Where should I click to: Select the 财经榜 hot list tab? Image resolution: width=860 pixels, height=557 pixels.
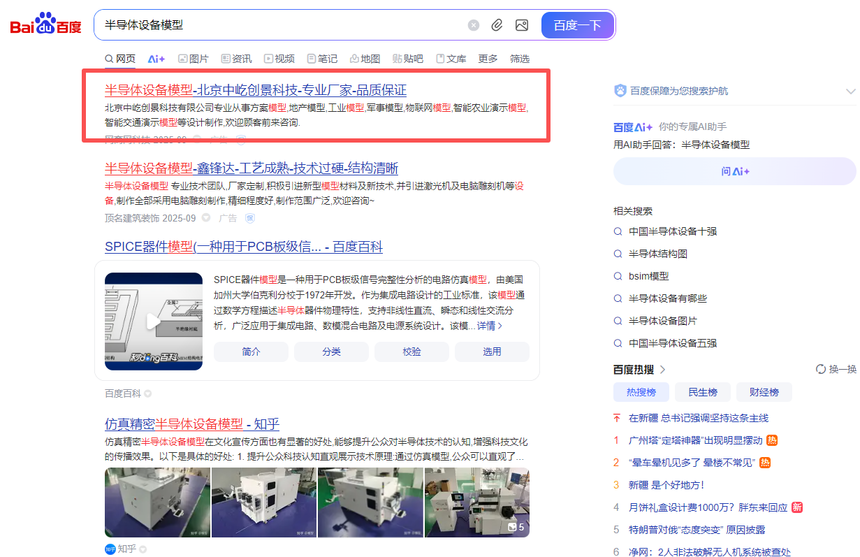(x=763, y=392)
